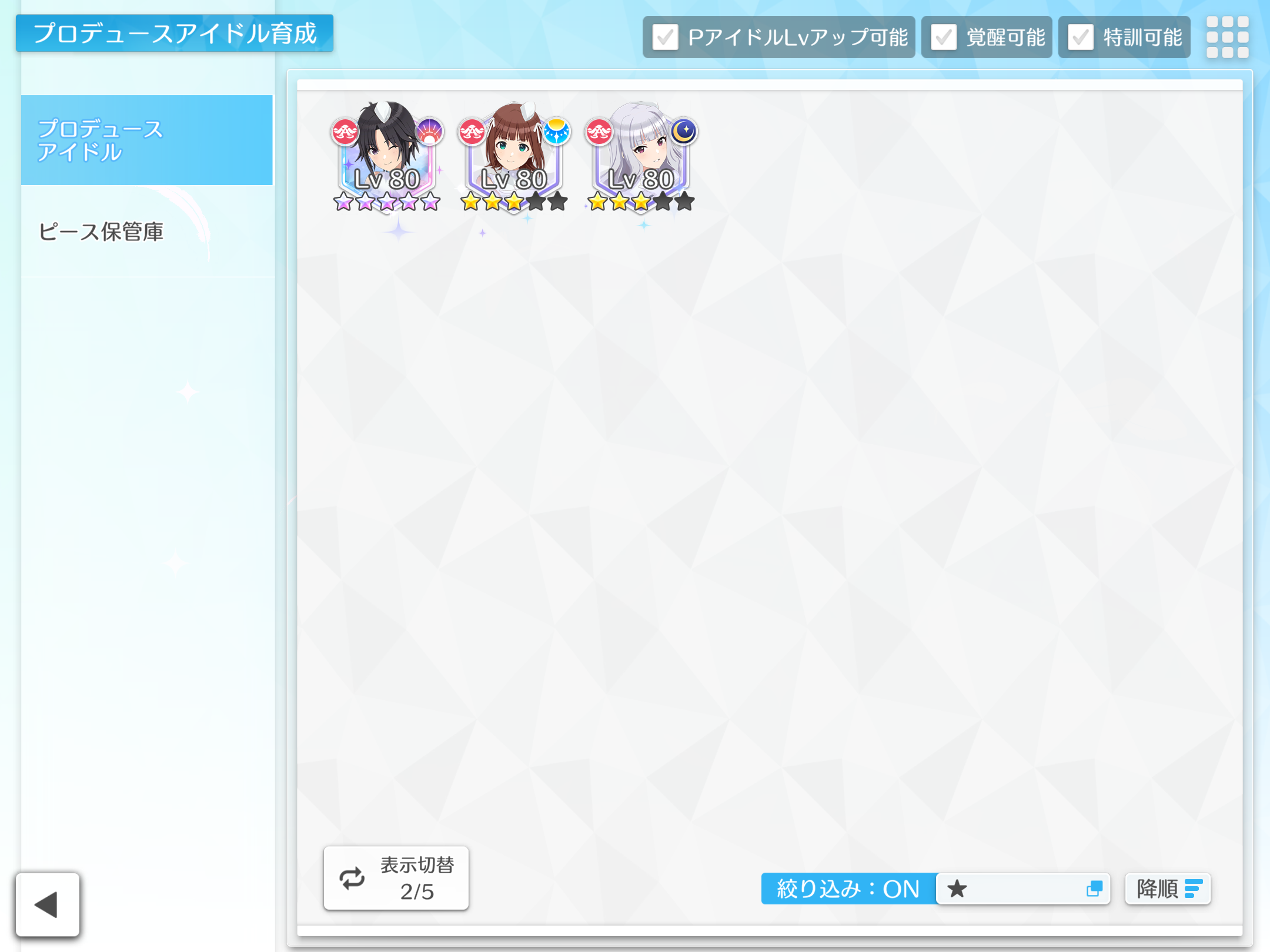Click the window-stack icon in sort dropdown
The height and width of the screenshot is (952, 1270).
coord(1094,889)
